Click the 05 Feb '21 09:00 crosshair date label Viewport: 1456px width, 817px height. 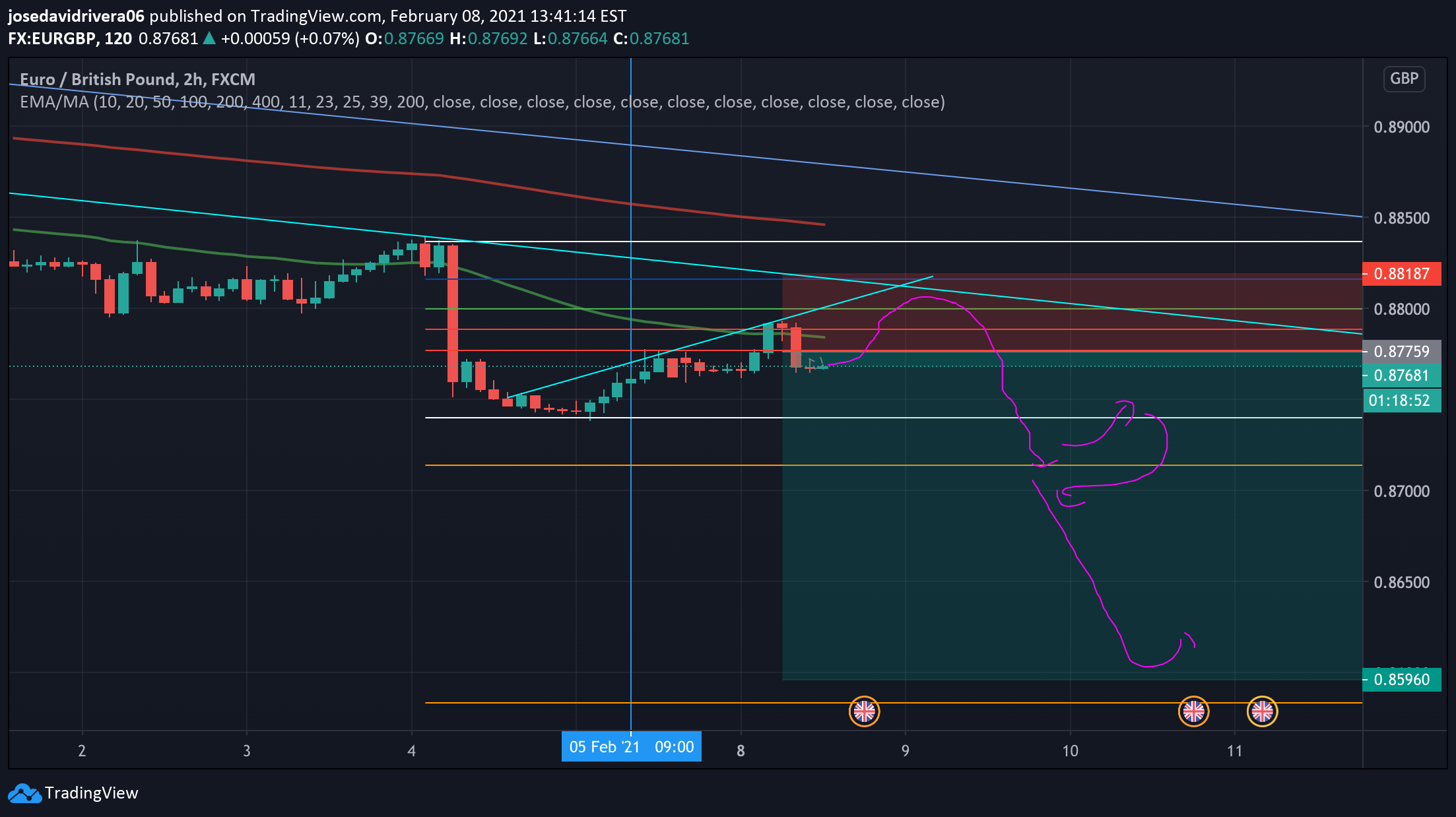(x=631, y=747)
